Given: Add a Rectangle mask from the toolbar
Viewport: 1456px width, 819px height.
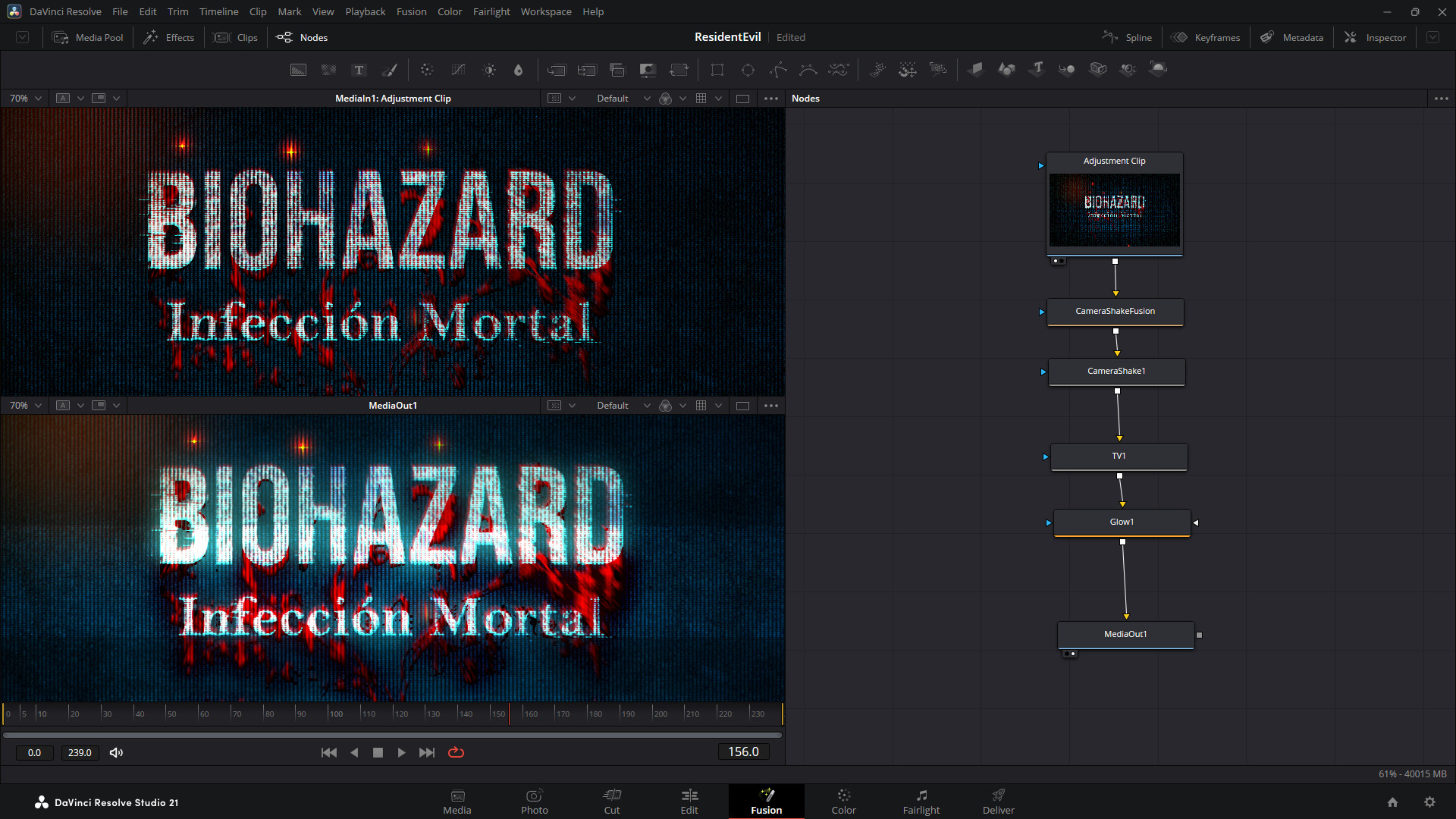Looking at the screenshot, I should (717, 70).
